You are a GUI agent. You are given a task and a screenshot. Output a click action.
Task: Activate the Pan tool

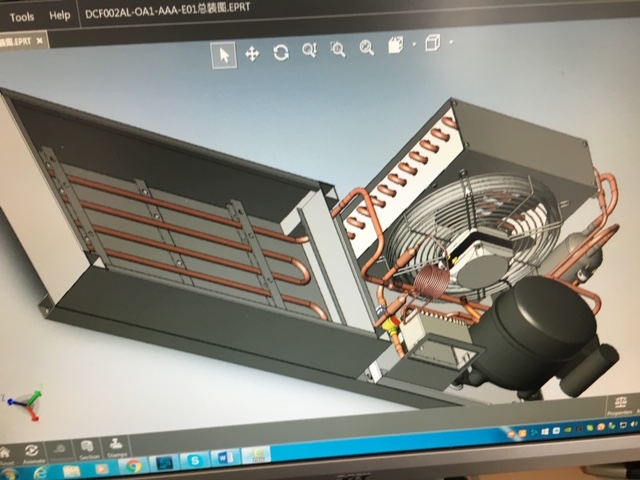tap(252, 53)
